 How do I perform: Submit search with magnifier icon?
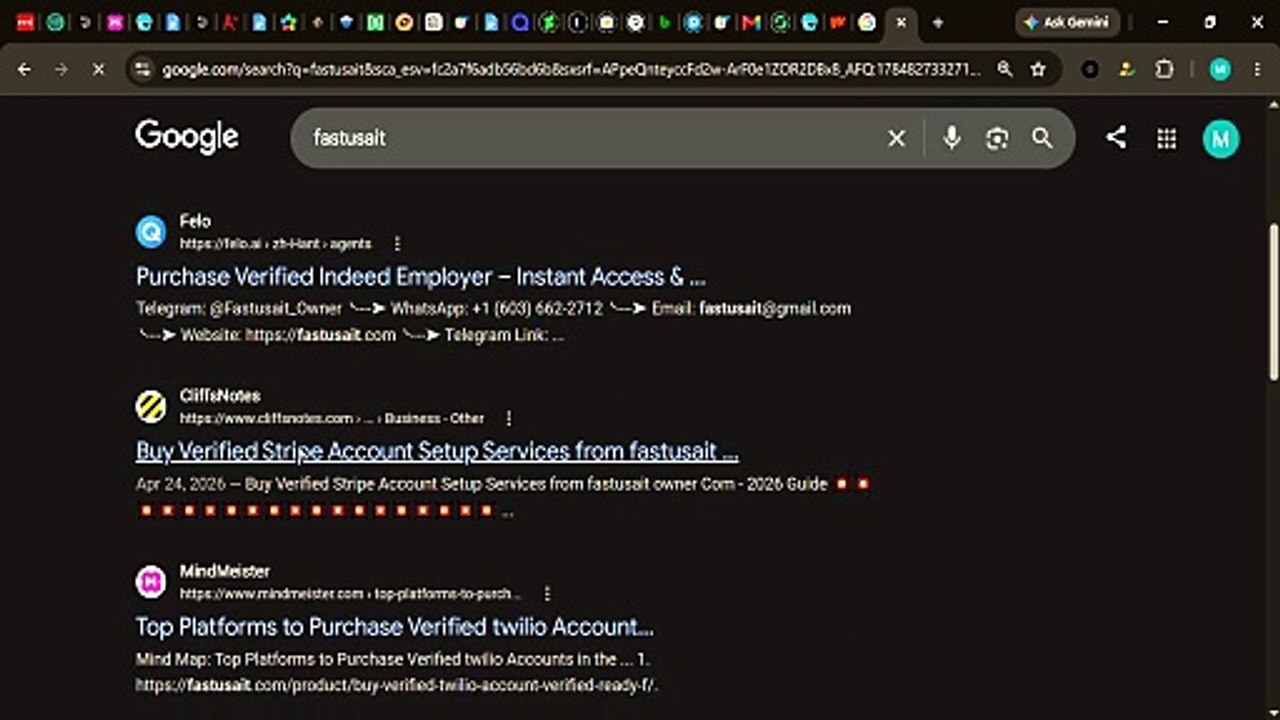tap(1042, 138)
